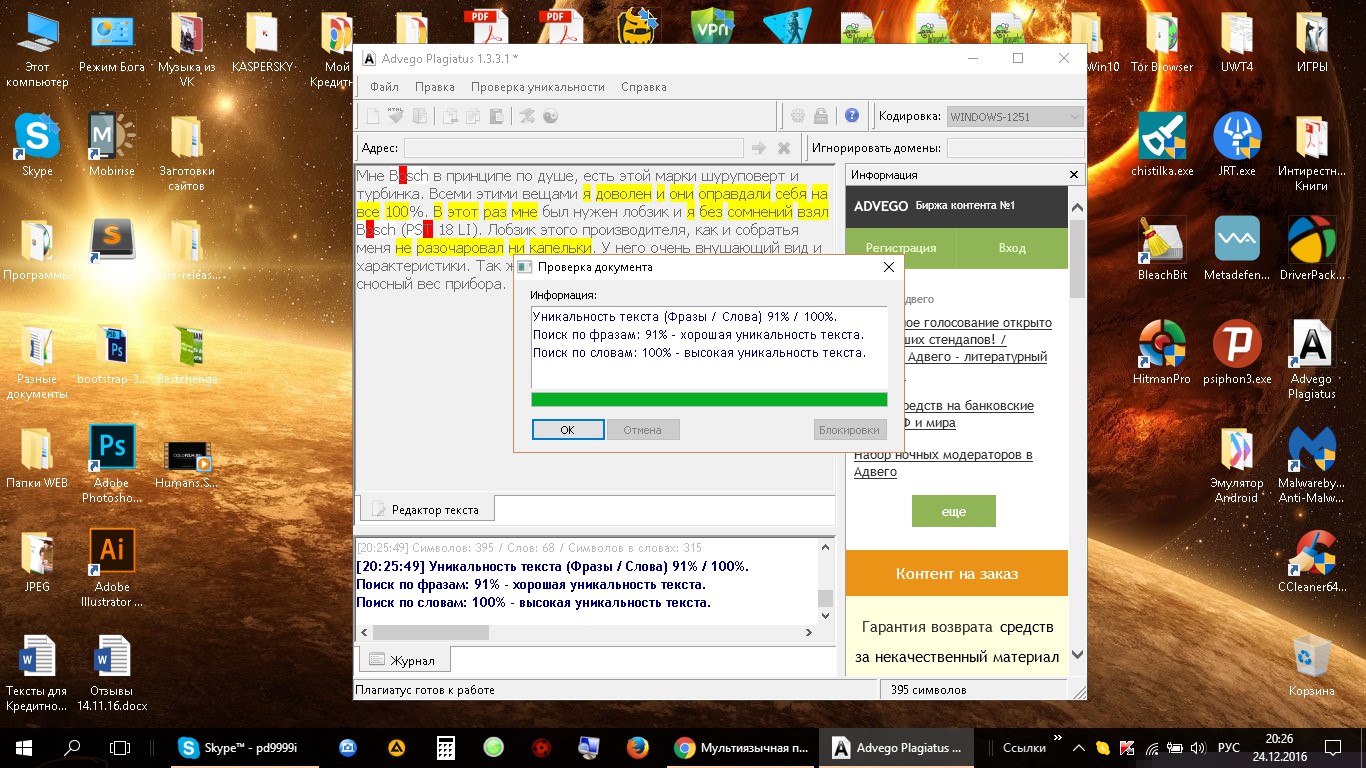Click the new document toolbar icon

(x=372, y=116)
